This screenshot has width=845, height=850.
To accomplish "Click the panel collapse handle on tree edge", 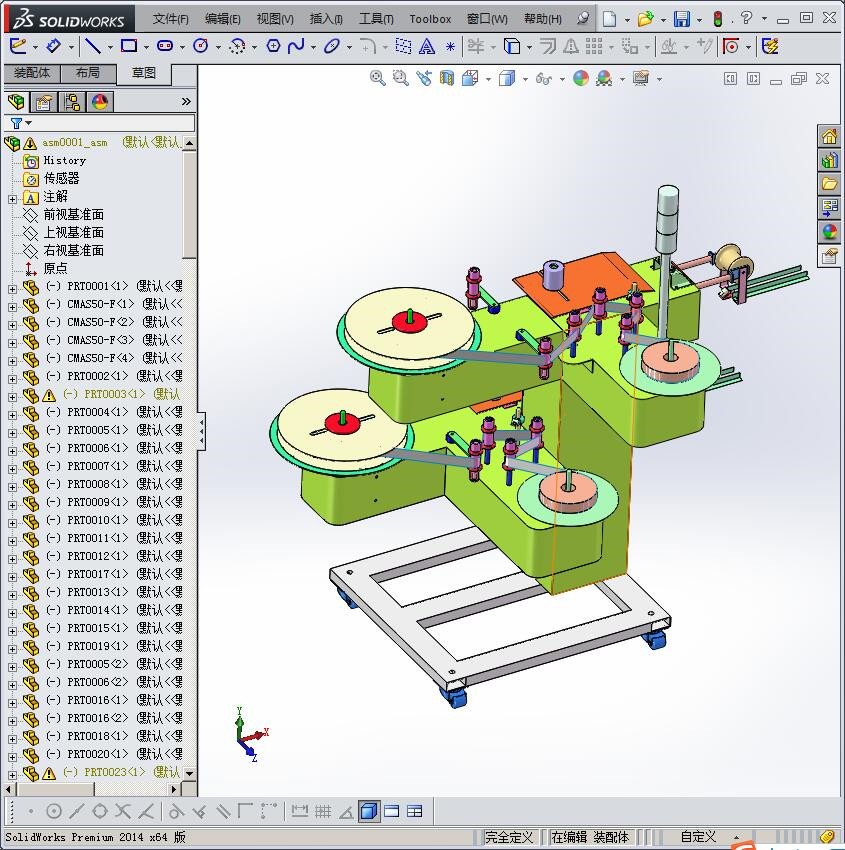I will tap(202, 432).
